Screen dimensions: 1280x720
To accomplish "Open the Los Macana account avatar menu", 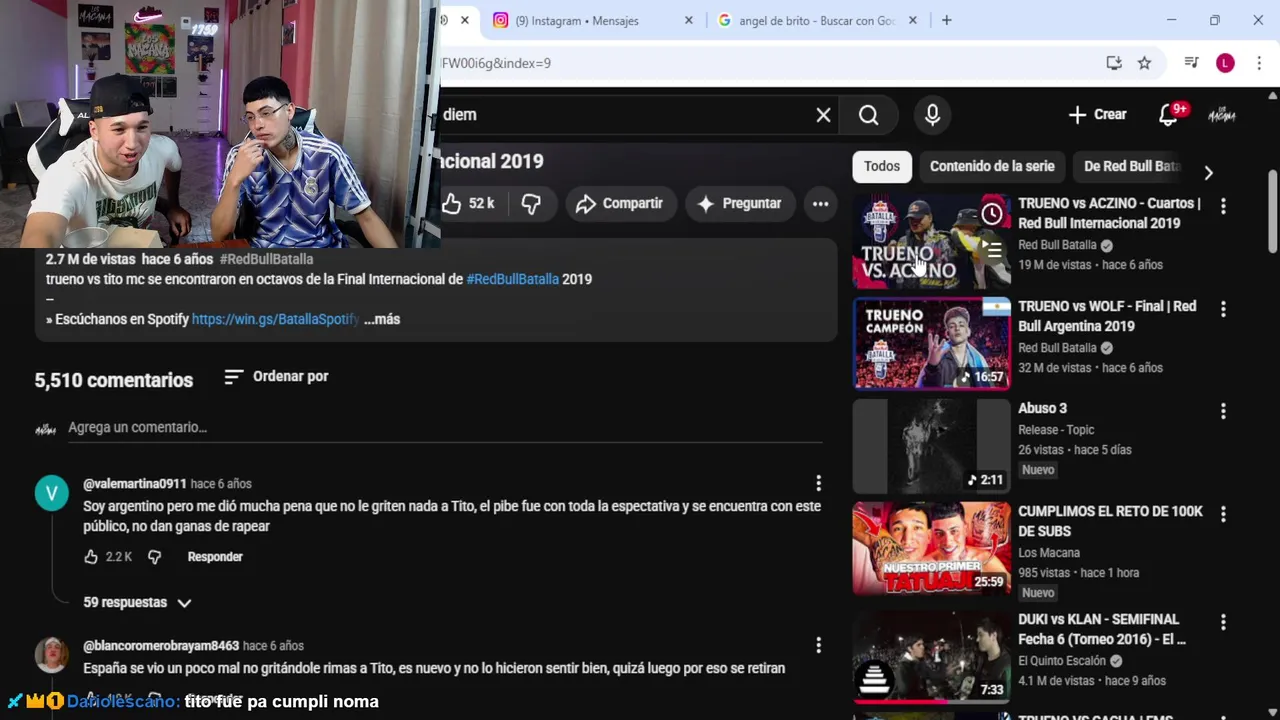I will coord(1222,115).
